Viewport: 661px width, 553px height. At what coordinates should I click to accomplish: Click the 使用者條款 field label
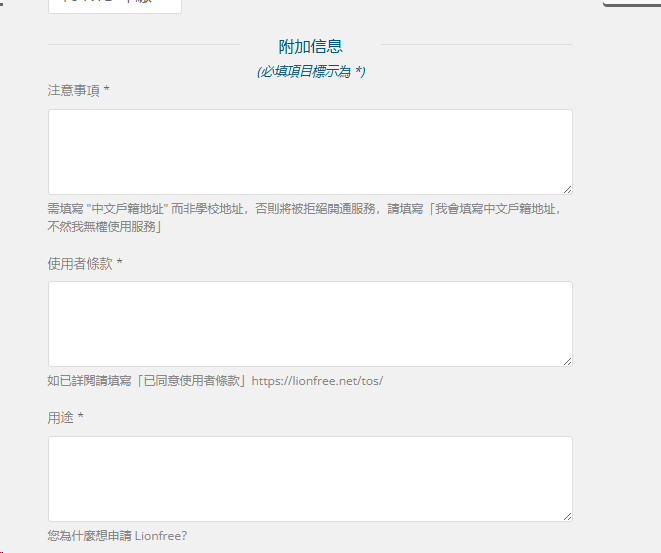point(80,263)
